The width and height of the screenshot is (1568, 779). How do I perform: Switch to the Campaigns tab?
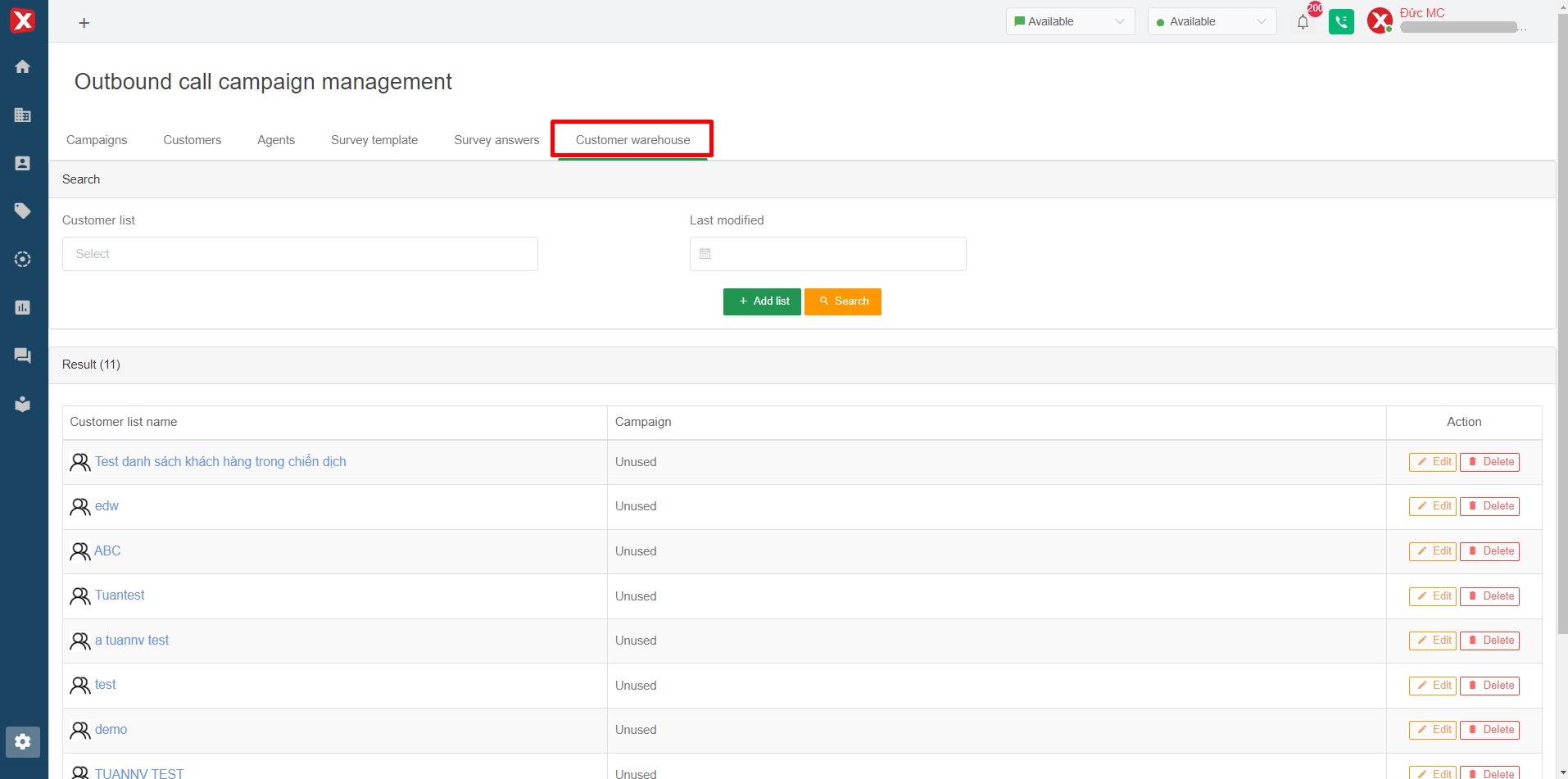(x=97, y=140)
